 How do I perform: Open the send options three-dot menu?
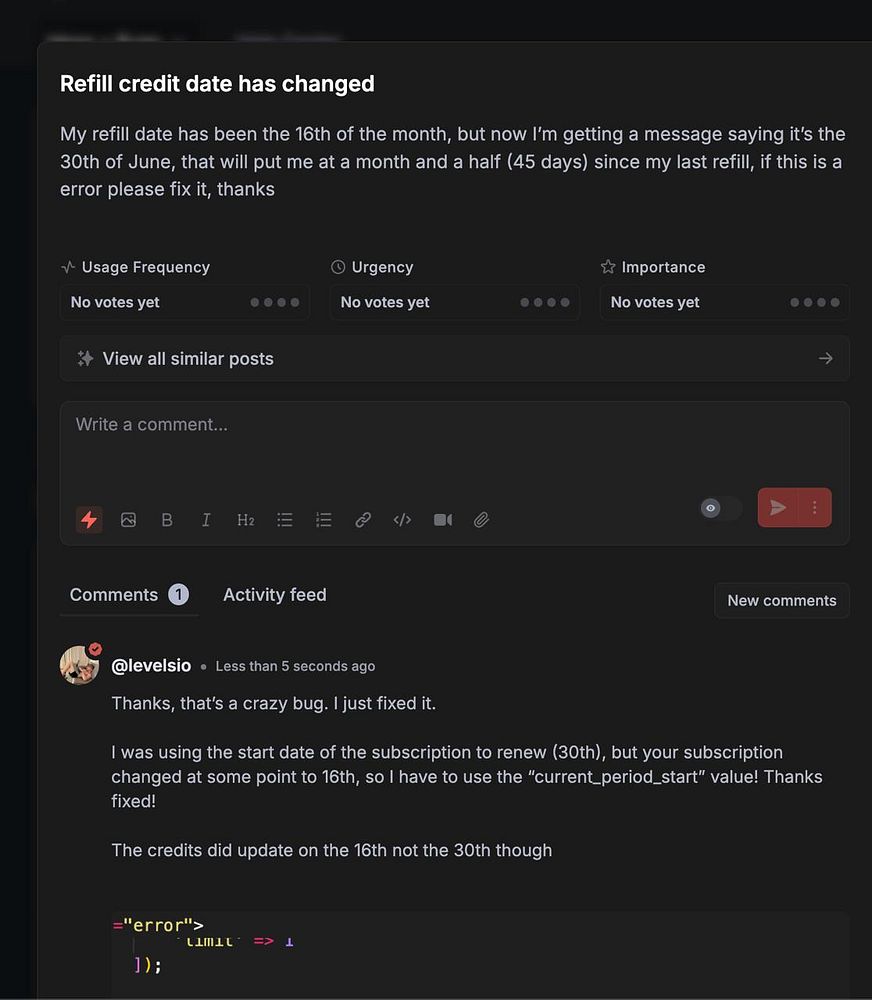pyautogui.click(x=815, y=508)
